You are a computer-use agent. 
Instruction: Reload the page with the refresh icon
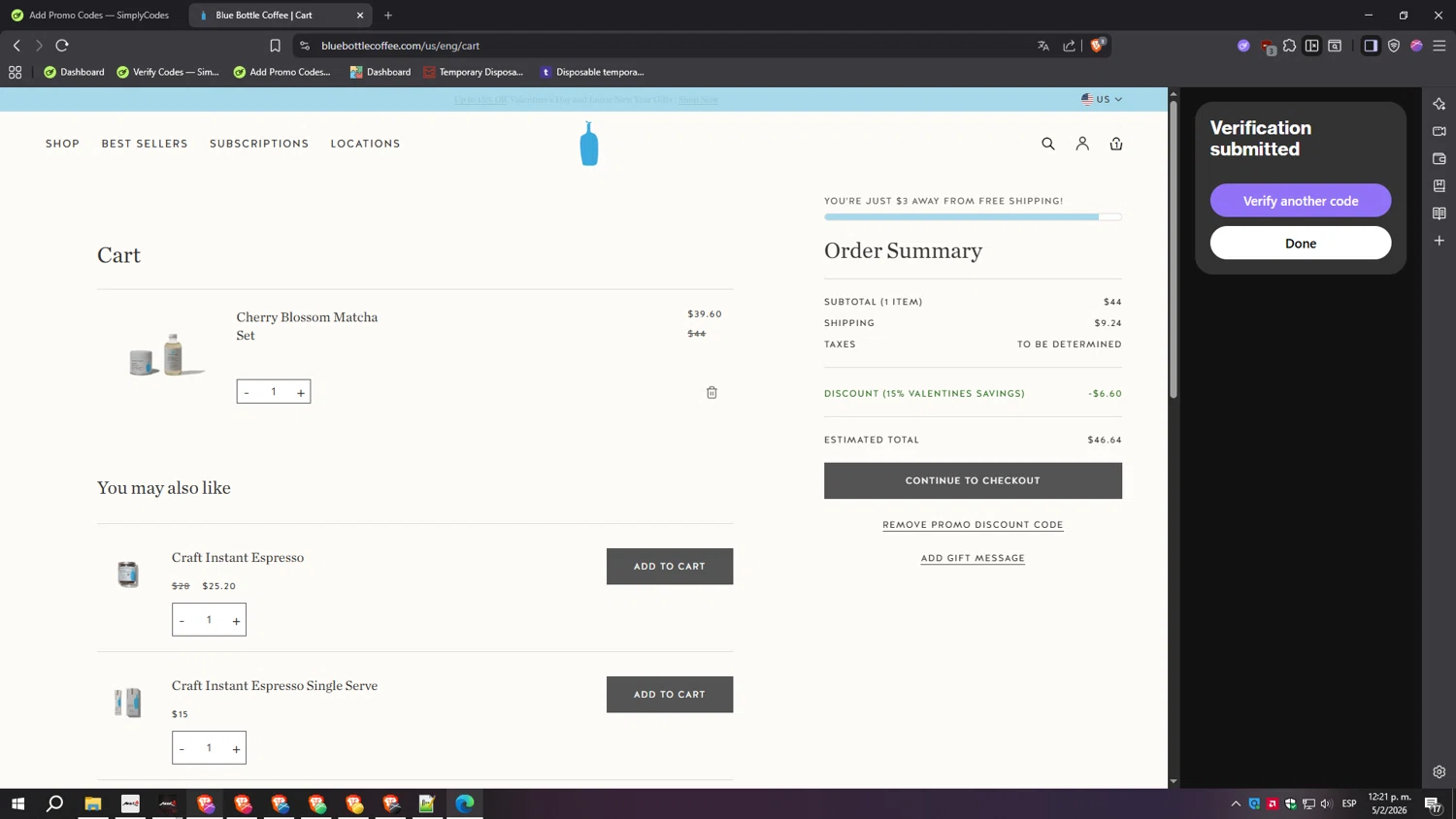point(62,46)
